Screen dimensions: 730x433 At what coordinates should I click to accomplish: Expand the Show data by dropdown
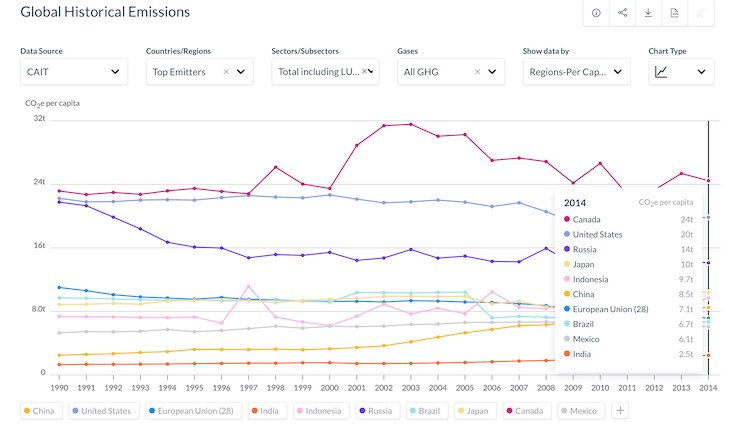pyautogui.click(x=575, y=72)
